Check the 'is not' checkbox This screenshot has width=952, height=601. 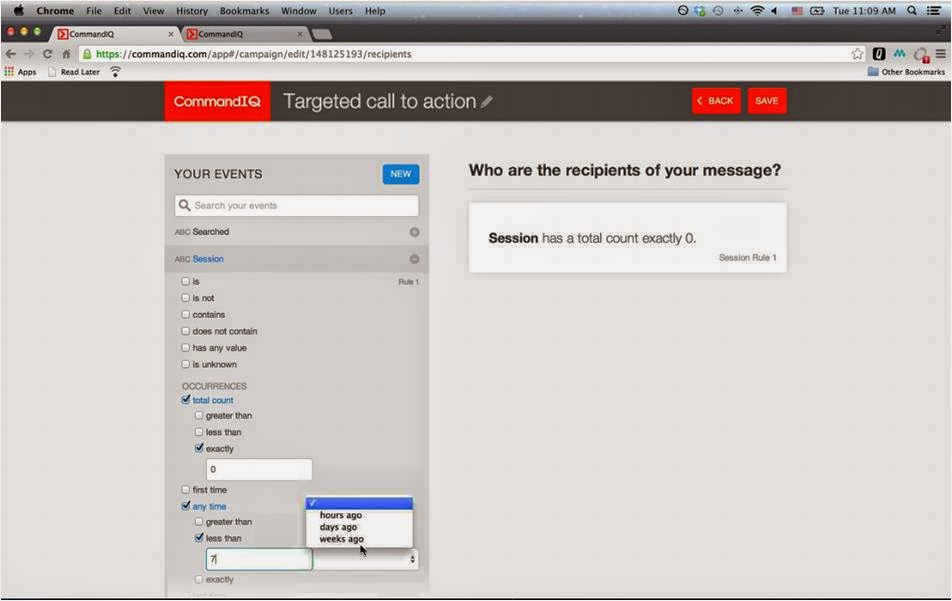[x=185, y=297]
